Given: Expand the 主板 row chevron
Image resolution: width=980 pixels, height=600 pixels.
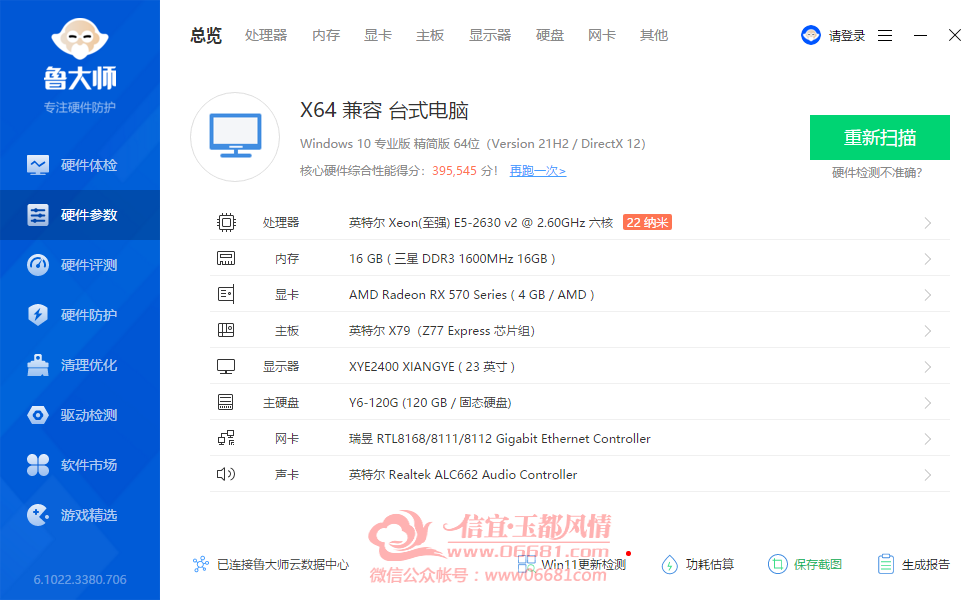Looking at the screenshot, I should pyautogui.click(x=928, y=331).
